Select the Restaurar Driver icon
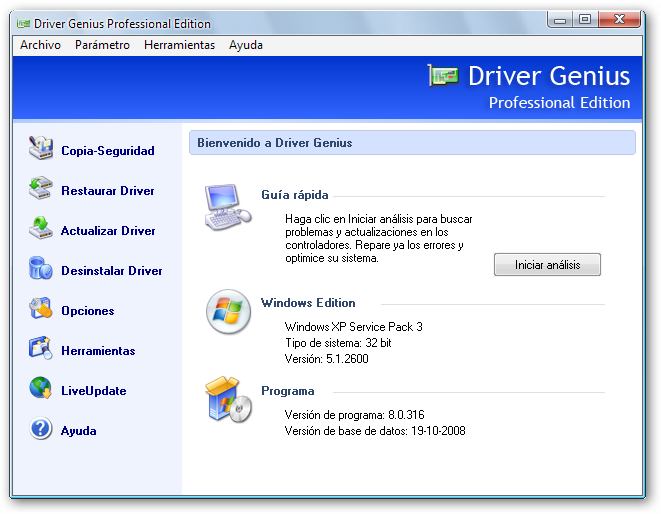661x514 pixels. point(41,190)
